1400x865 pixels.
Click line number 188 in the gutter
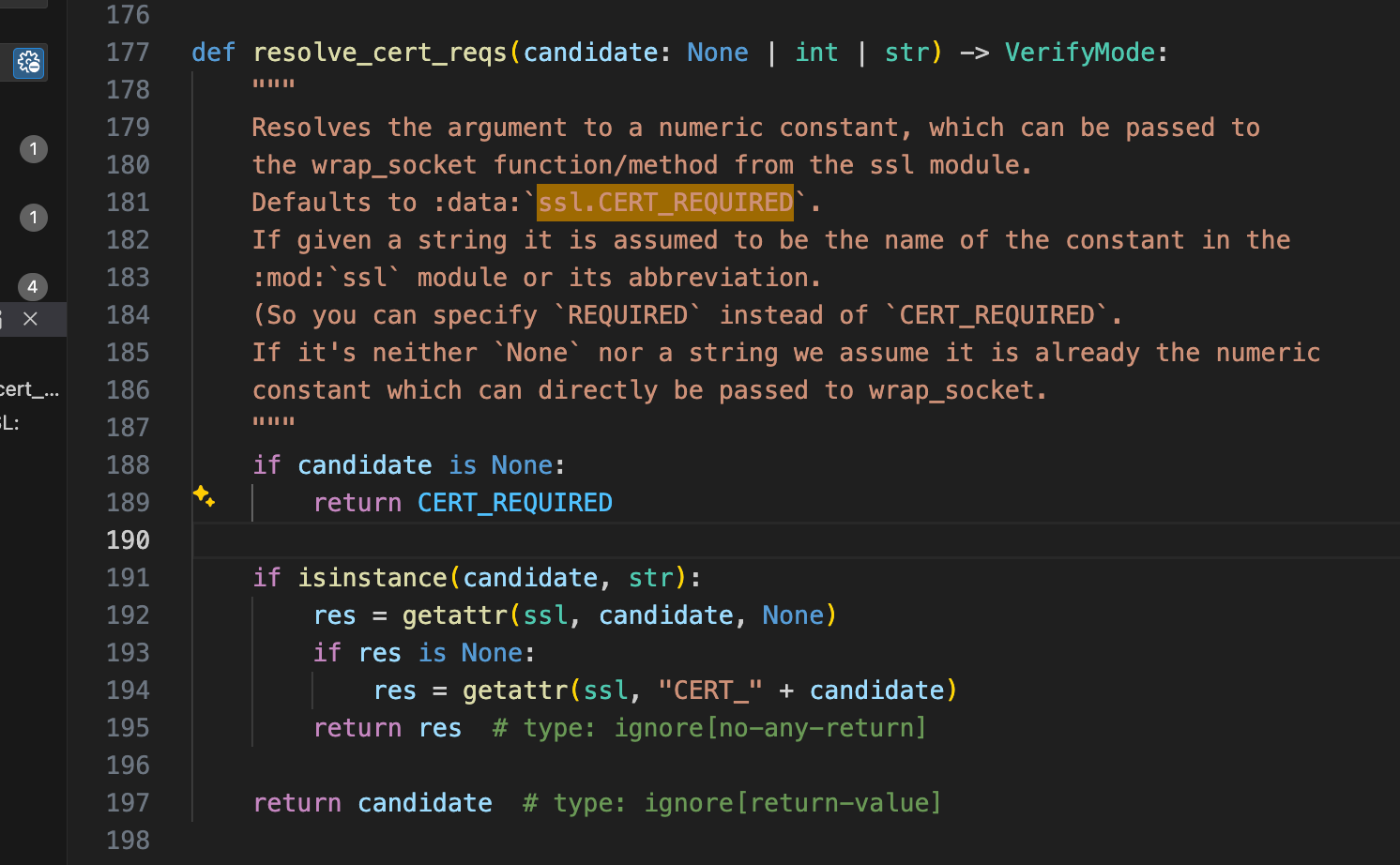click(x=128, y=465)
